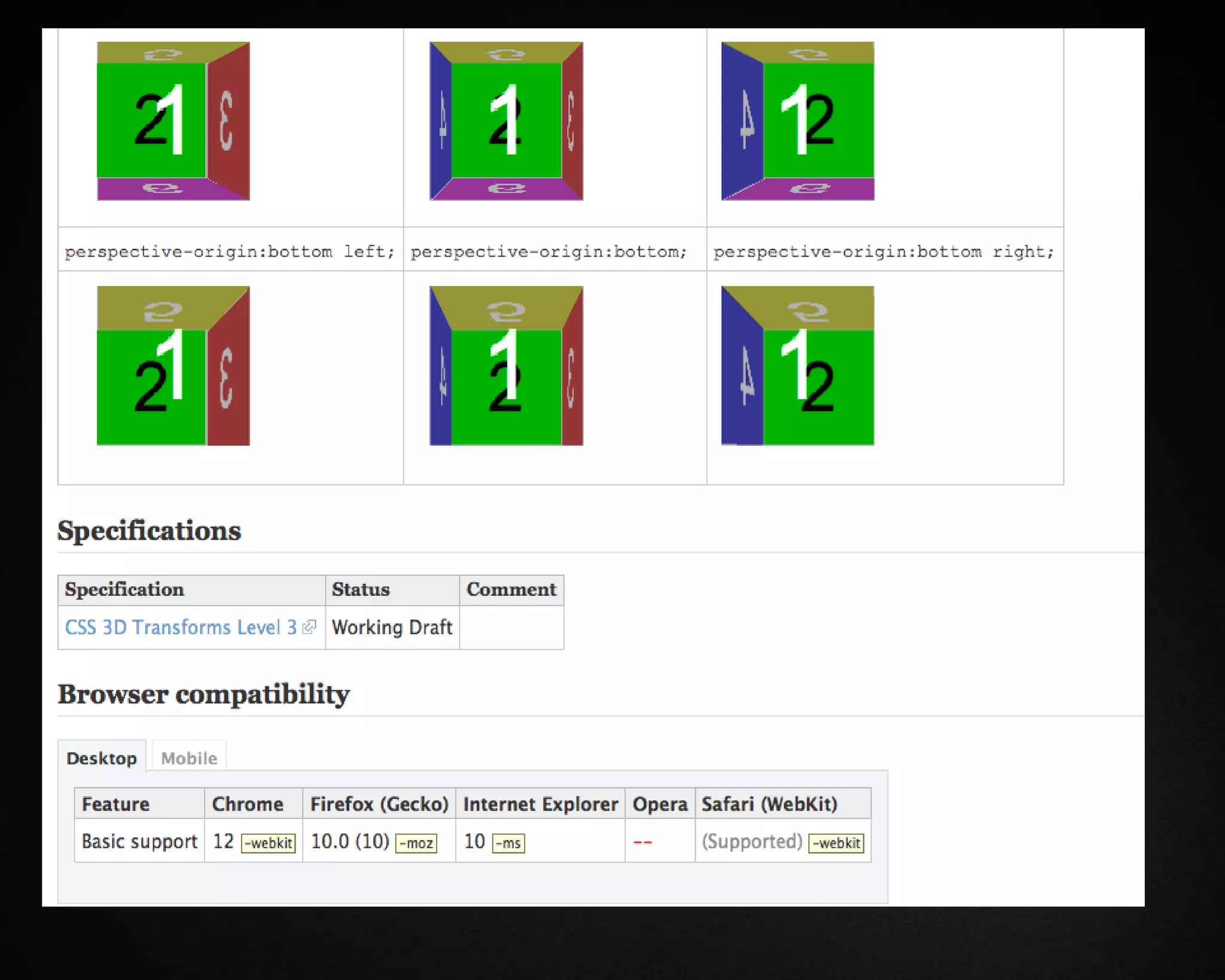This screenshot has width=1225, height=980.
Task: Switch to the Mobile compatibility tab
Action: (189, 758)
